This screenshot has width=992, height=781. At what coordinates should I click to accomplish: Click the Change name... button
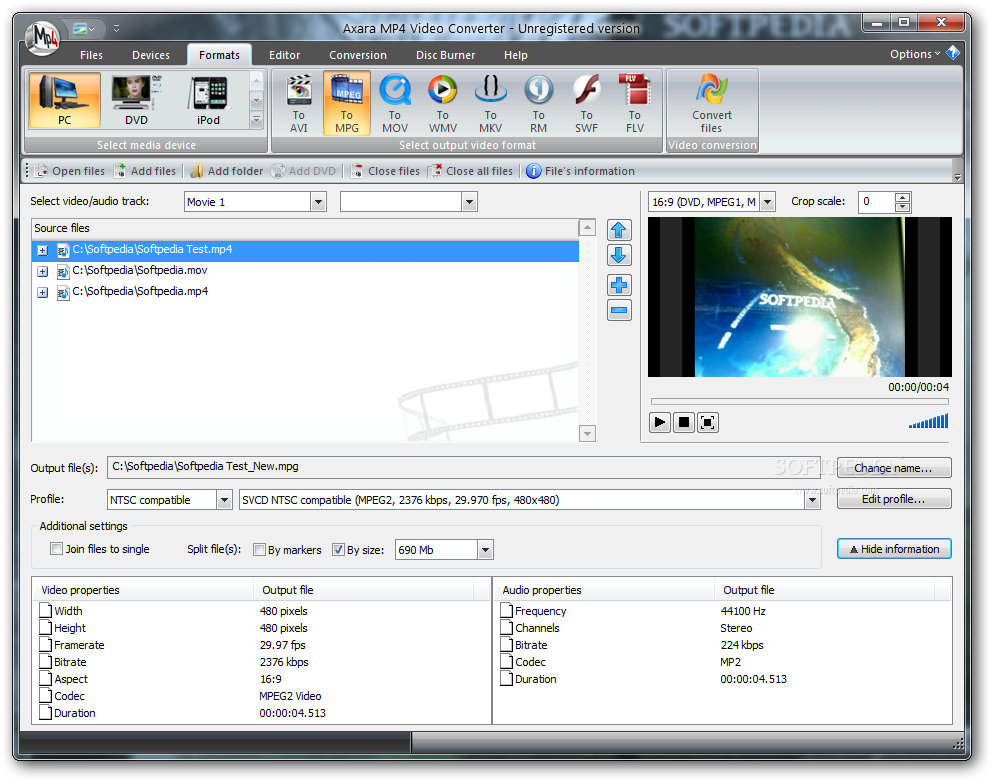(893, 468)
